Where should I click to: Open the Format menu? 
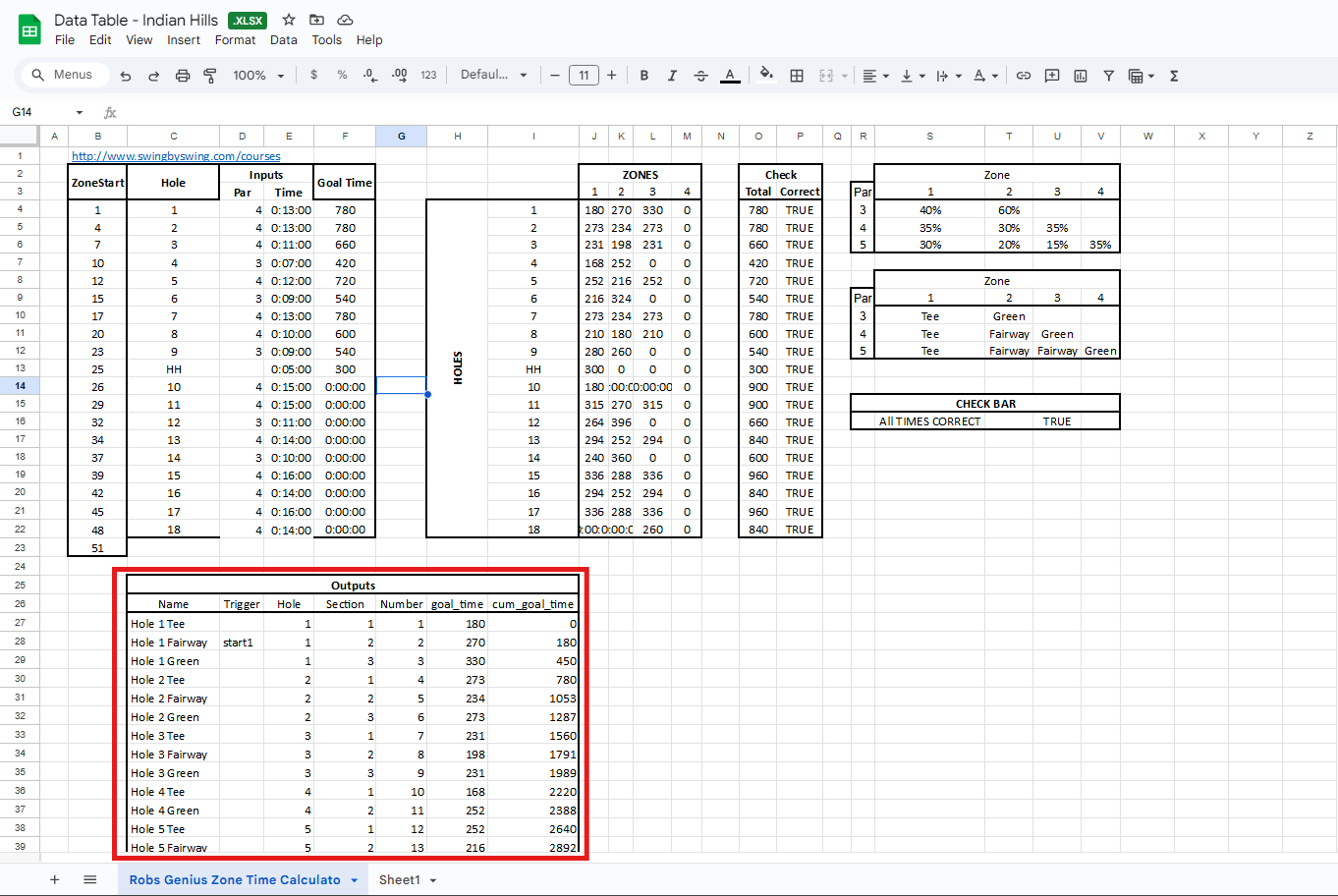pos(235,40)
